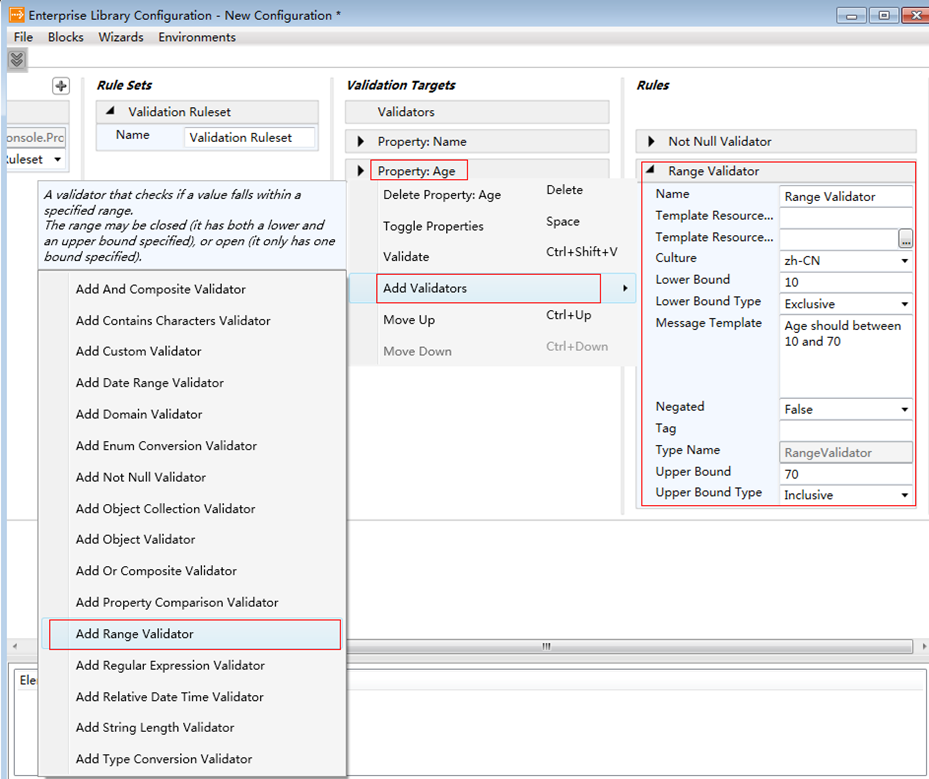Click the Tag input field

846,431
